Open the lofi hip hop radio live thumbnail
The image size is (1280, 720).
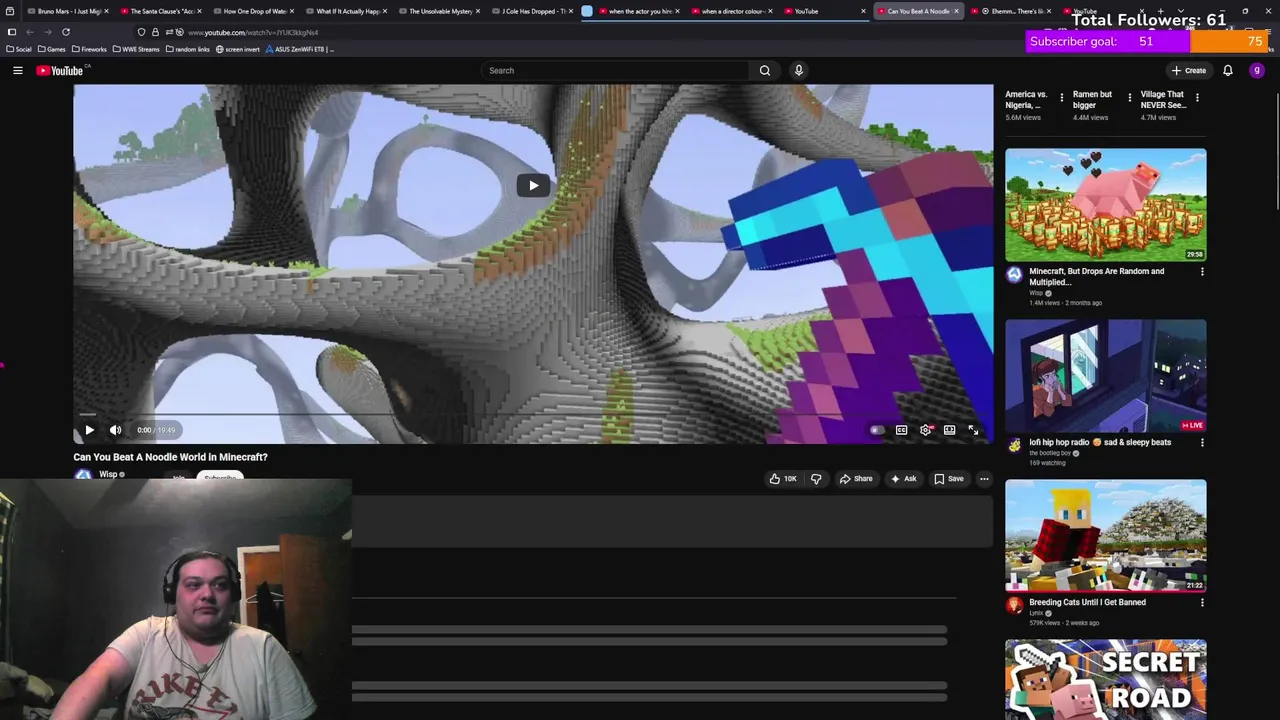click(x=1106, y=376)
